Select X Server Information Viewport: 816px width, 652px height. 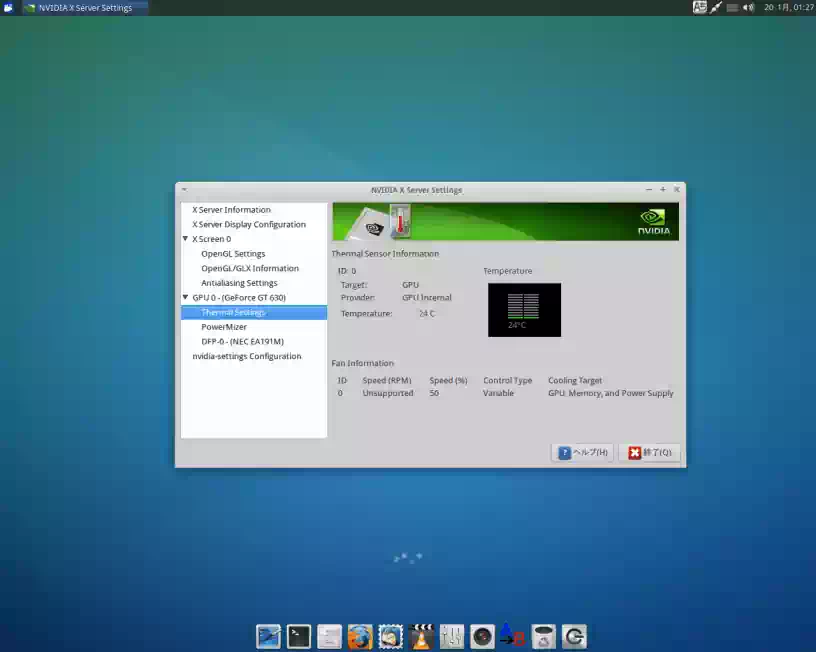pos(232,210)
